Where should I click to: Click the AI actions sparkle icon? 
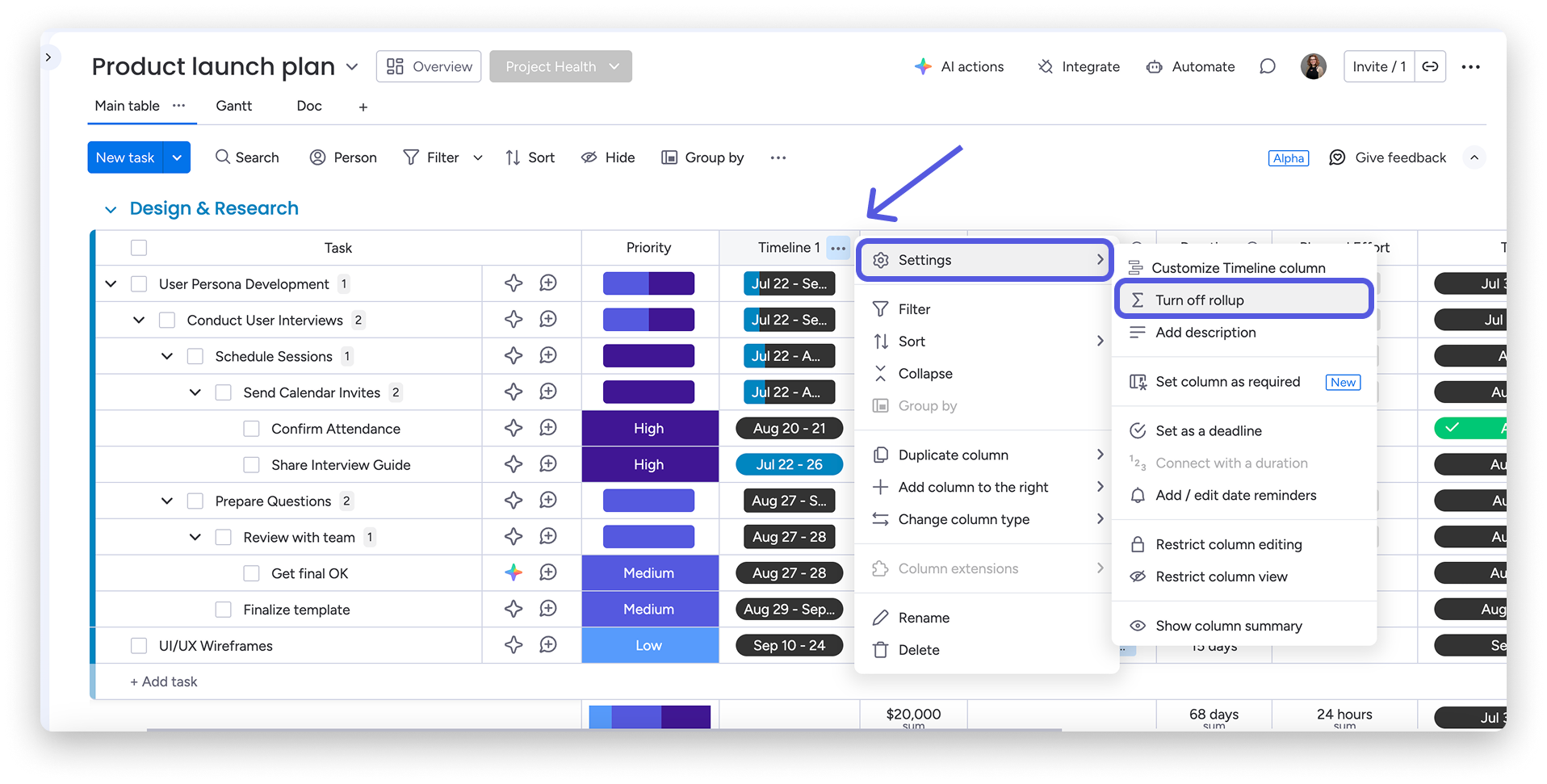click(922, 67)
